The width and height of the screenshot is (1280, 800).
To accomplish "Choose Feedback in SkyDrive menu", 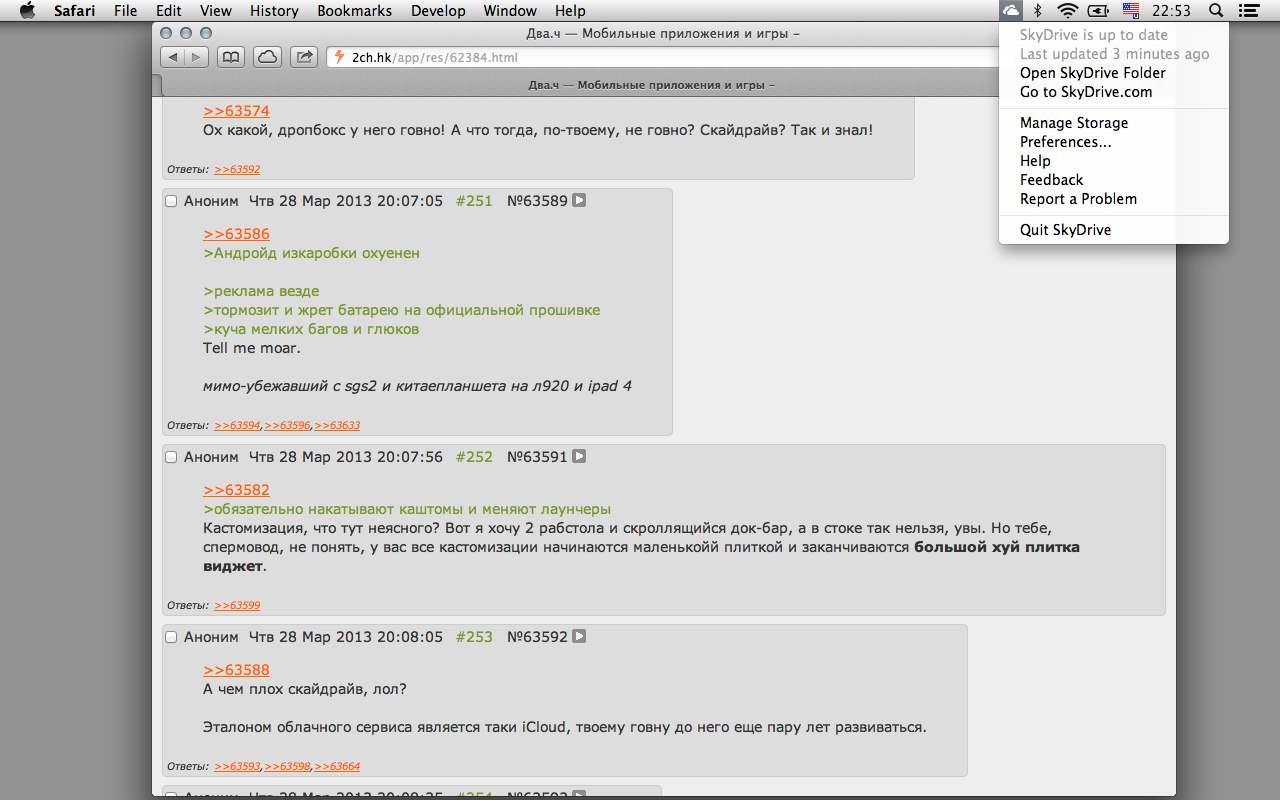I will (x=1113, y=180).
